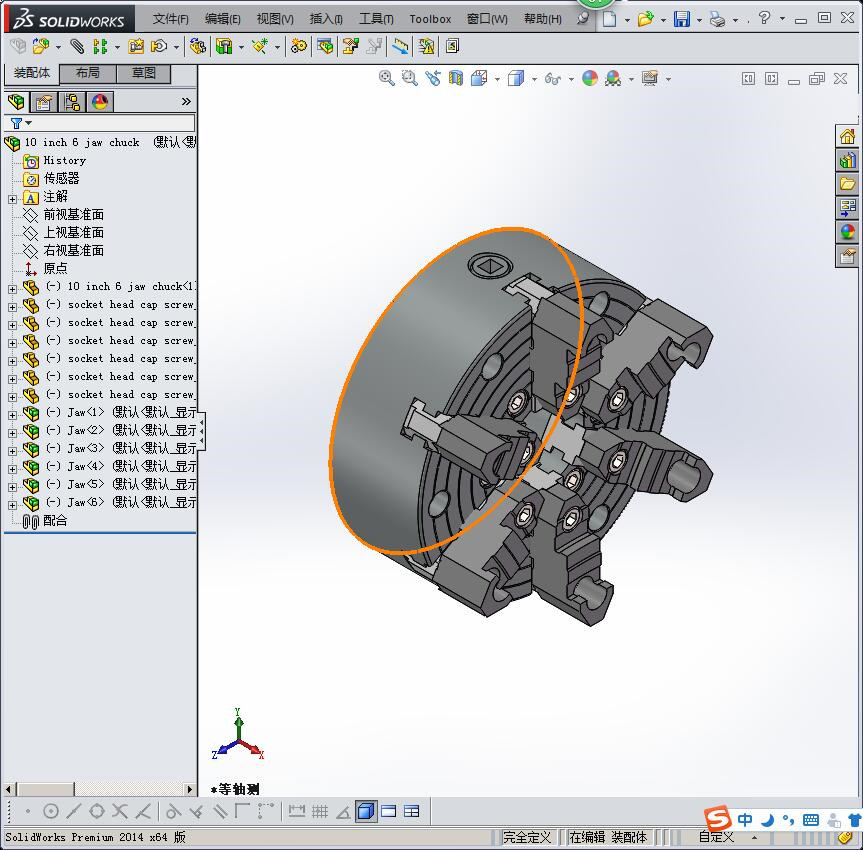Toggle the Section View icon

tap(456, 79)
